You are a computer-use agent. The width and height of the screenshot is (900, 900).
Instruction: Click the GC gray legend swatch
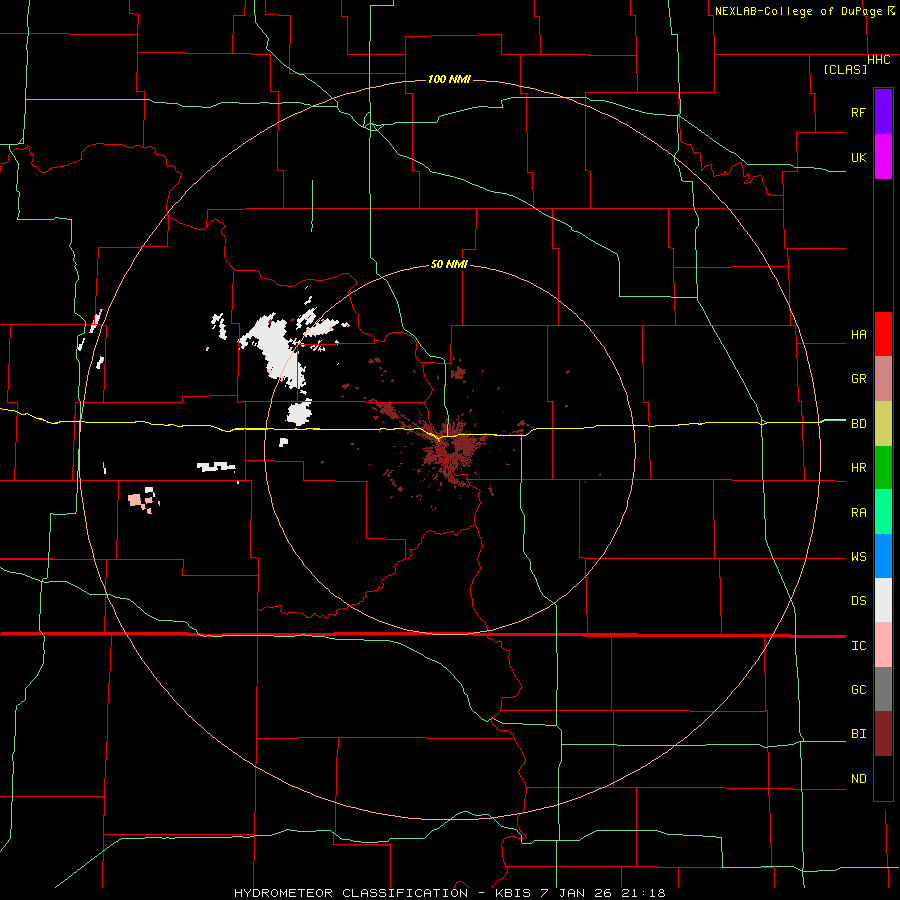883,689
